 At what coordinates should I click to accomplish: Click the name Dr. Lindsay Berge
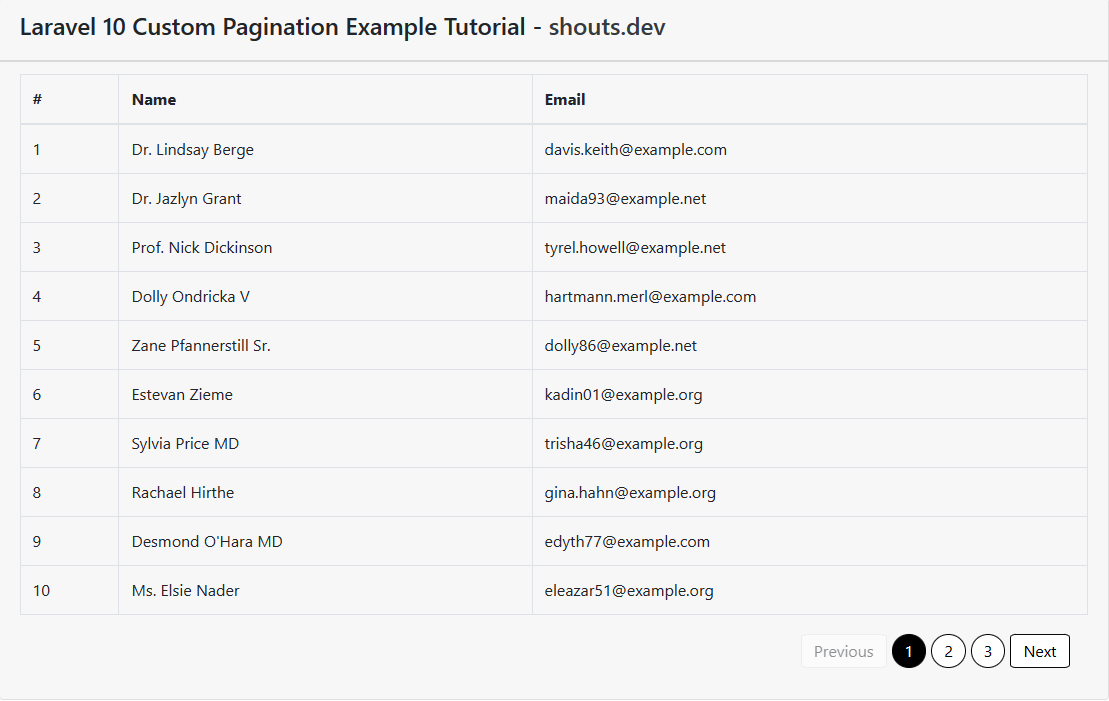[x=192, y=150]
